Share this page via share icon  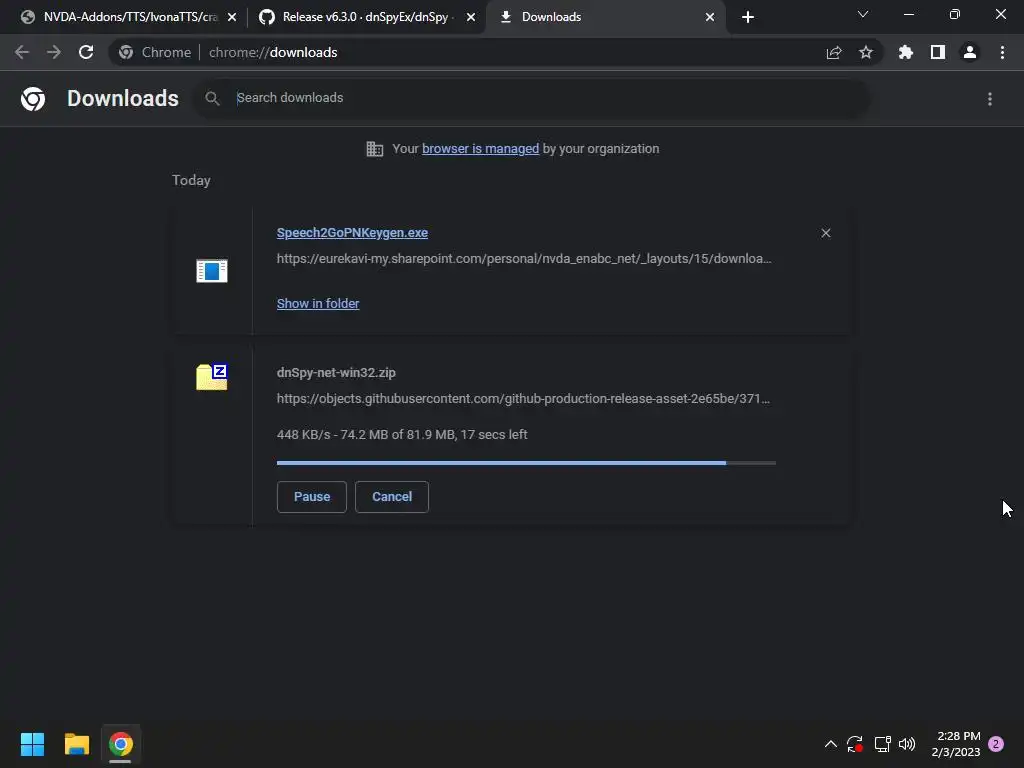(x=834, y=53)
